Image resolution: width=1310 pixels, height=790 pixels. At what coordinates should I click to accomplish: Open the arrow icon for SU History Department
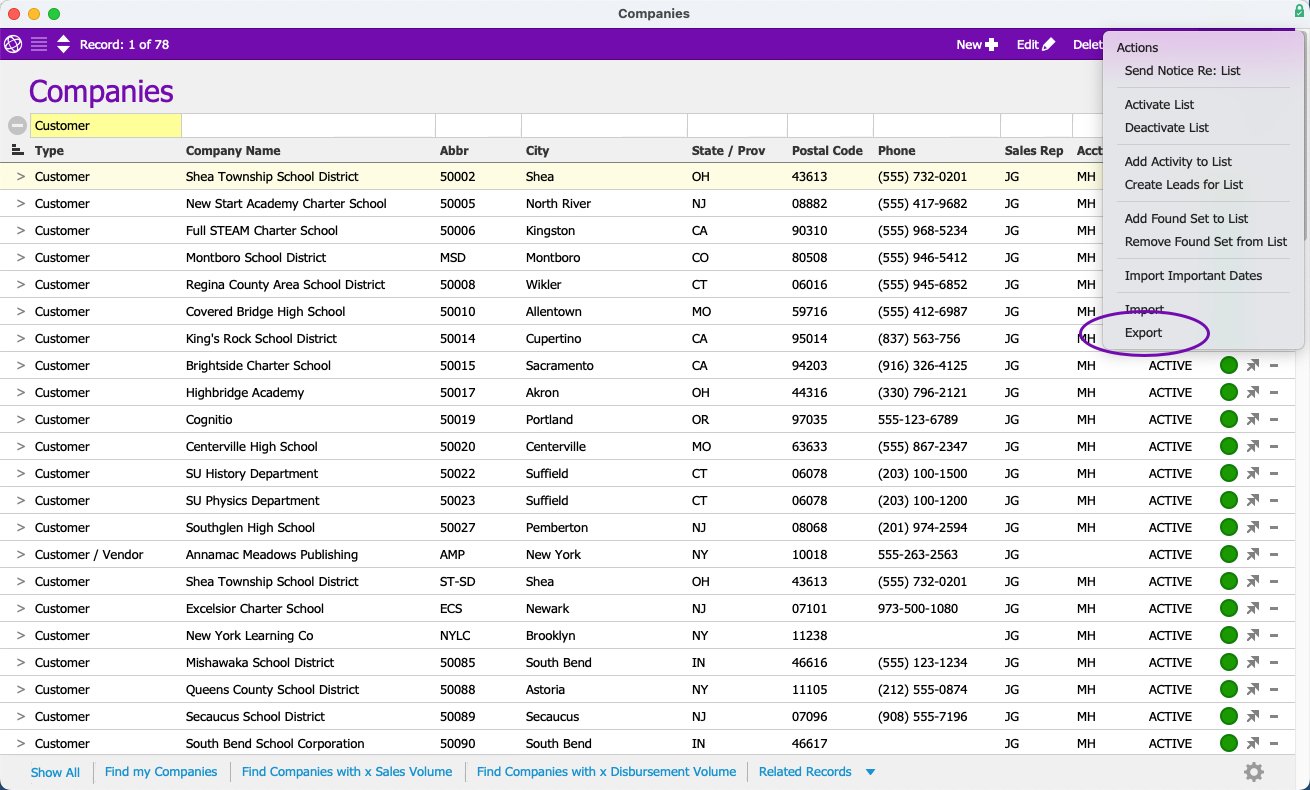click(1253, 474)
